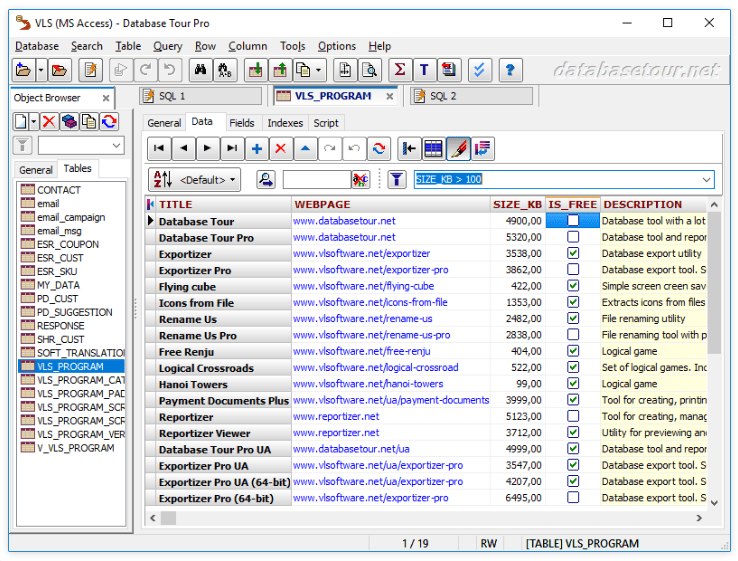The width and height of the screenshot is (738, 561).
Task: Delete object red X in Object Browser
Action: (x=49, y=122)
